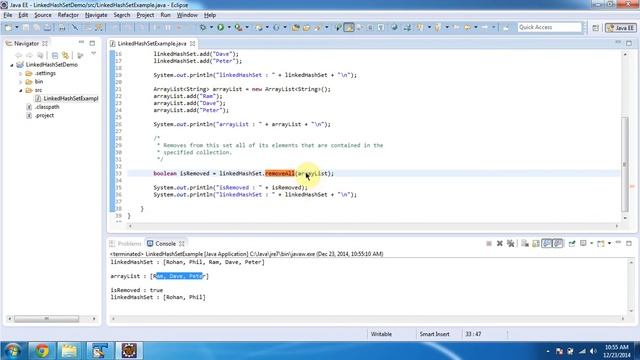This screenshot has width=640, height=360.
Task: Select LinkedHashSetExample file in Navigator tree
Action: point(71,98)
